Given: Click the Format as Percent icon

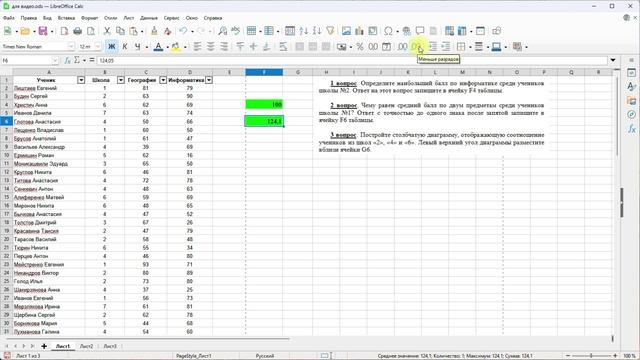Looking at the screenshot, I should [x=360, y=47].
